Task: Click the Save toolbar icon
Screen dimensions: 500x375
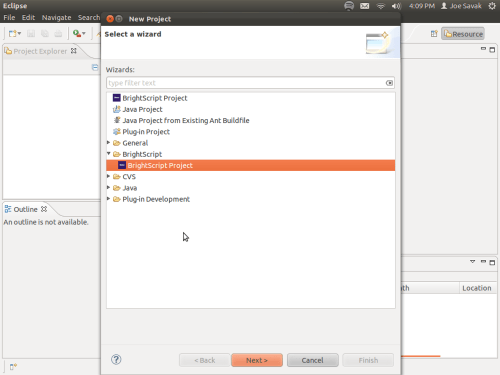Action: click(x=31, y=33)
